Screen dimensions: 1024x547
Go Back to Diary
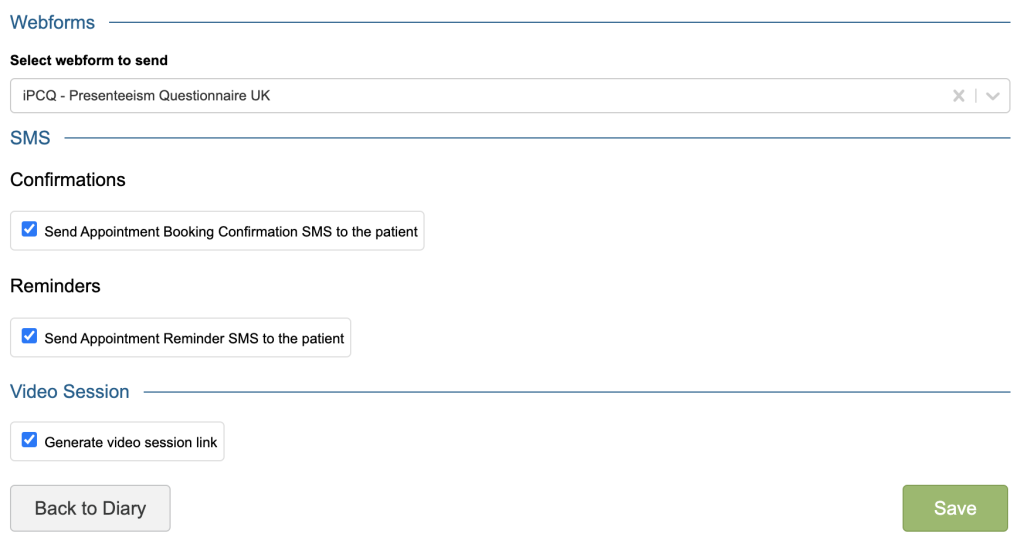[x=90, y=508]
